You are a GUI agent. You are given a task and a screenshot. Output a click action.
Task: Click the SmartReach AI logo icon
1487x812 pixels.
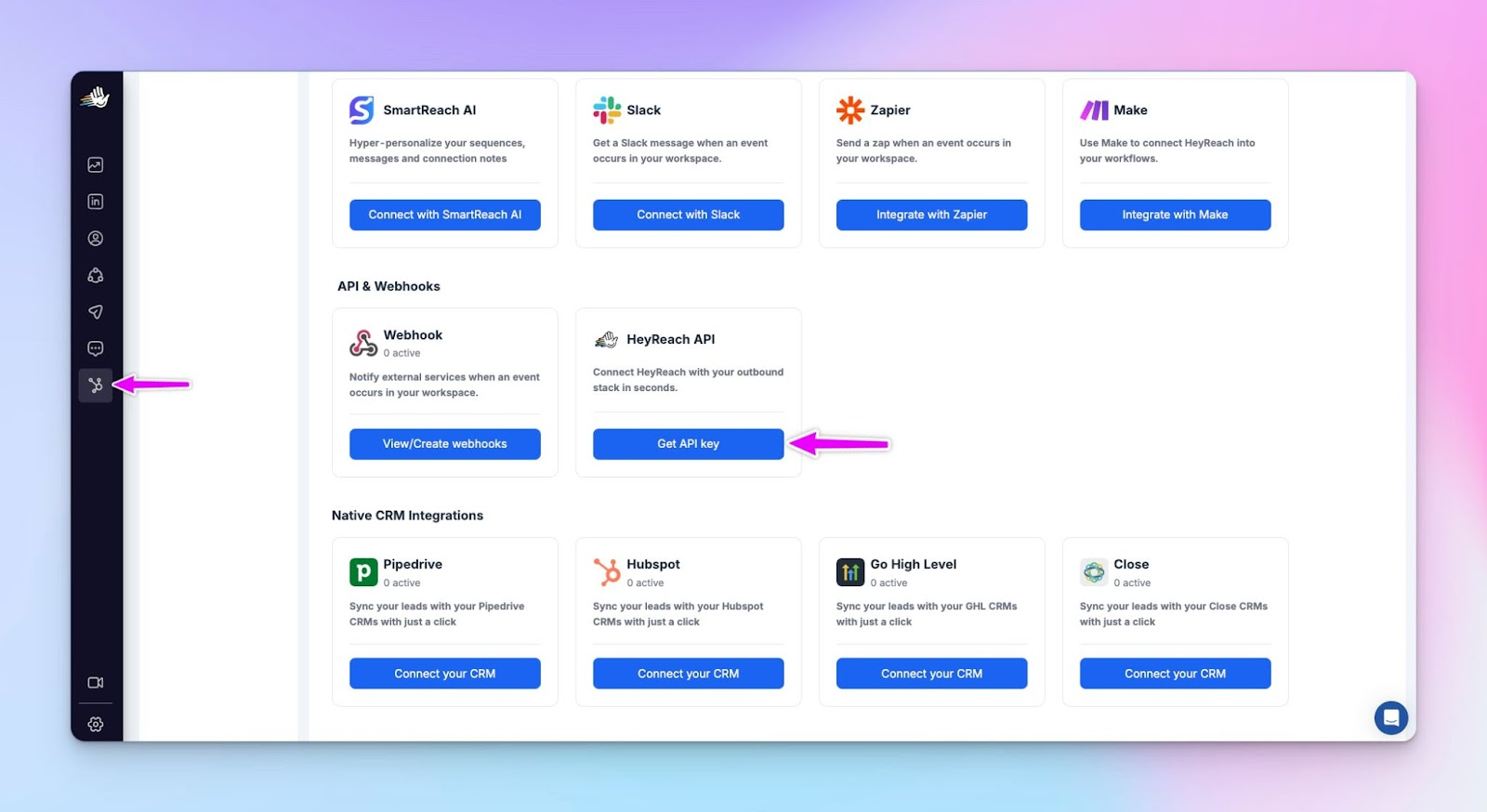point(362,110)
